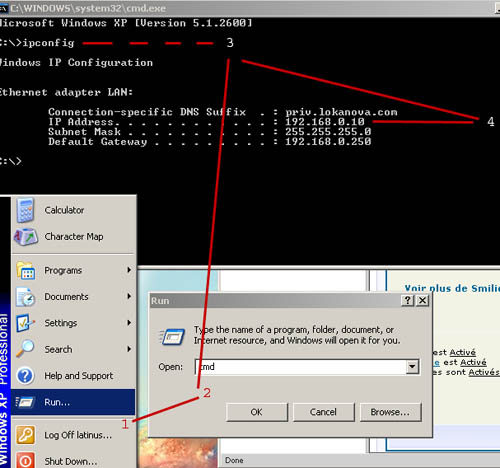Click the Run dialog help question-mark button
This screenshot has height=468, width=500.
408,301
